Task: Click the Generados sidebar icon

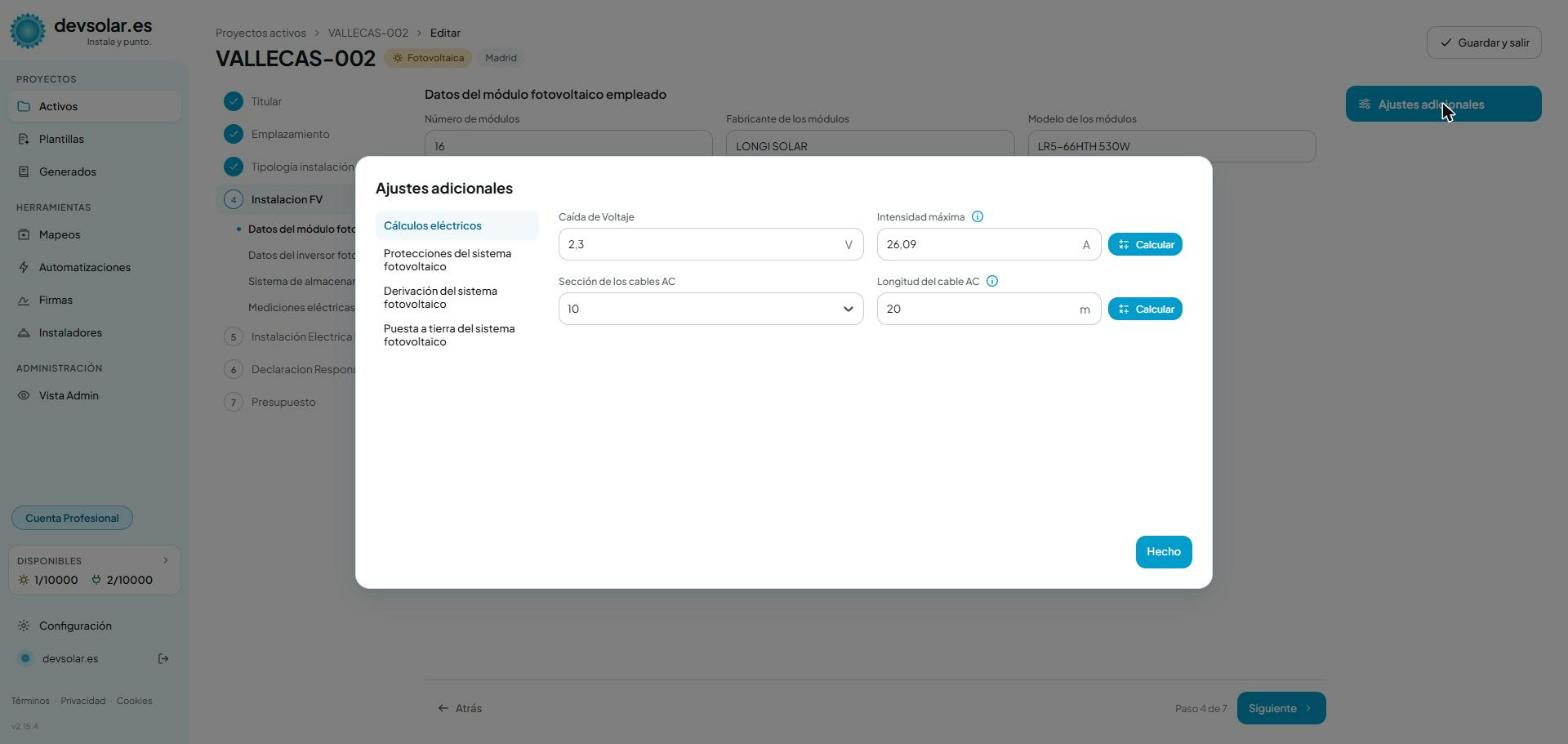Action: [24, 172]
